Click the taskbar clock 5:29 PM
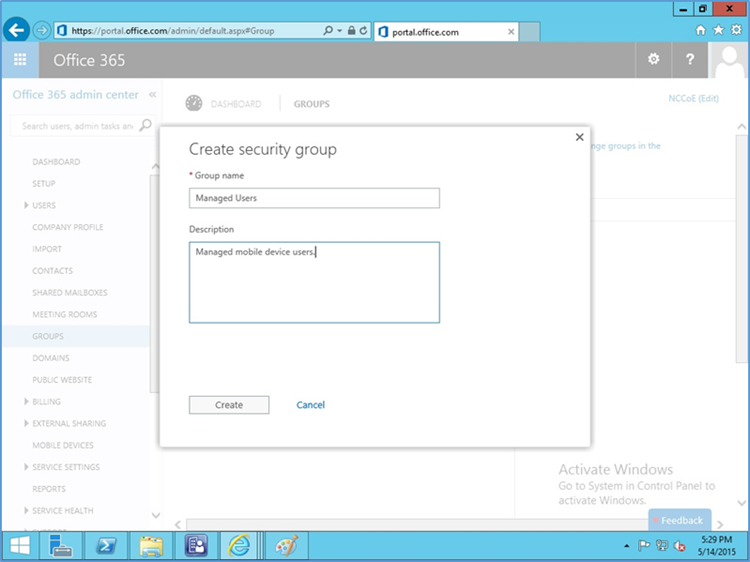Viewport: 750px width, 562px height. pyautogui.click(x=717, y=540)
